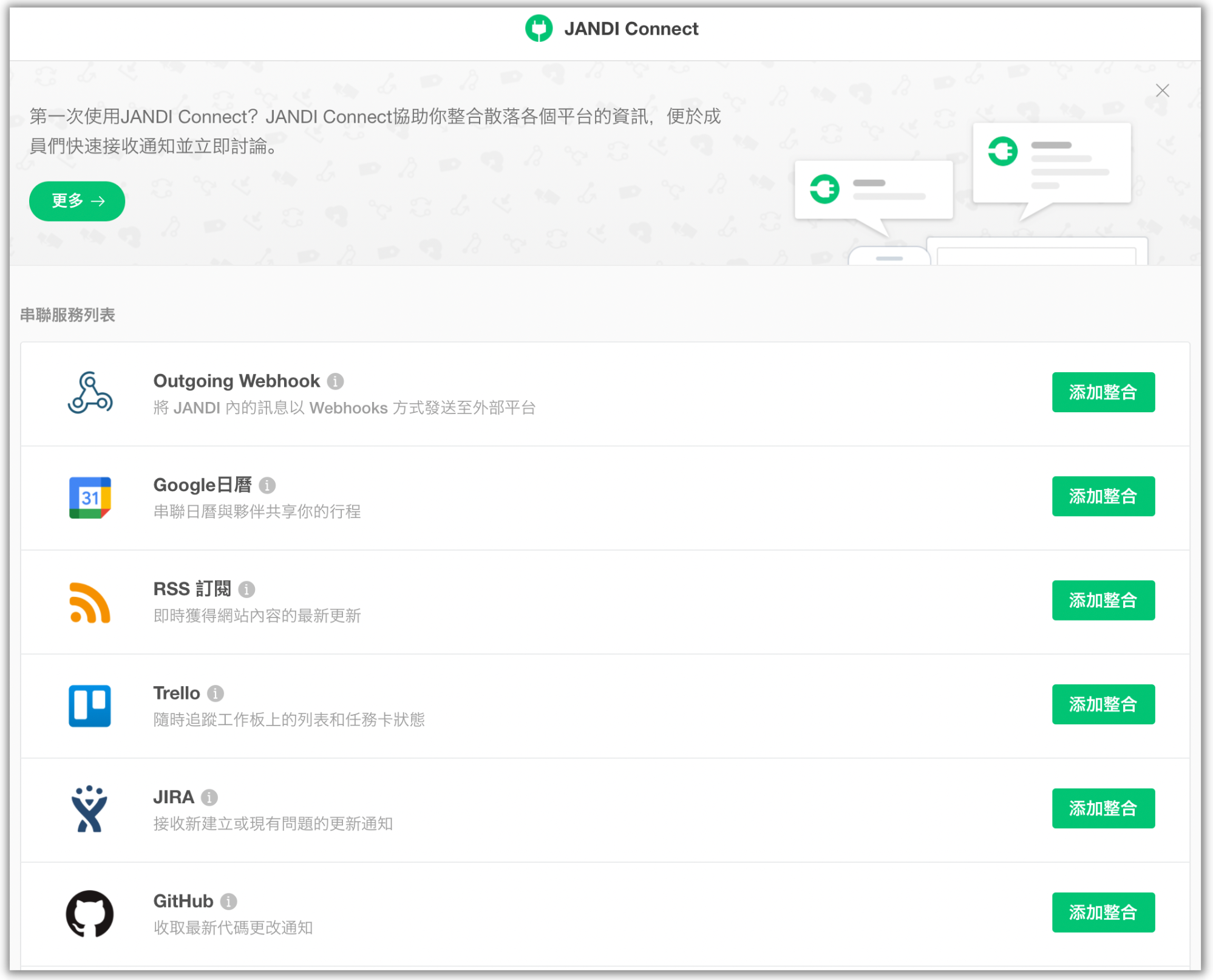Show info icon beside Trello
Viewport: 1213px width, 980px height.
(x=216, y=693)
